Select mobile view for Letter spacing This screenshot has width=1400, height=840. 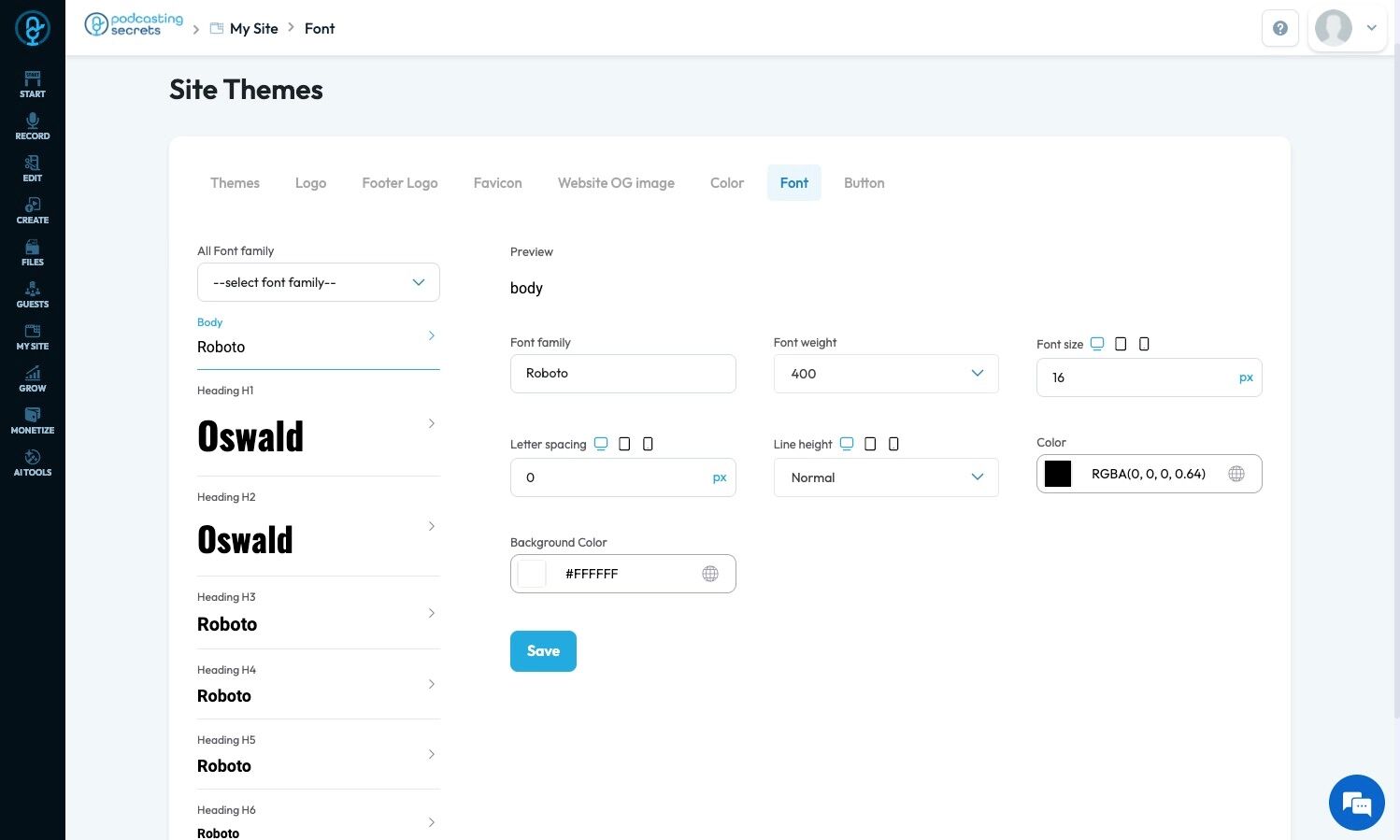(x=648, y=444)
